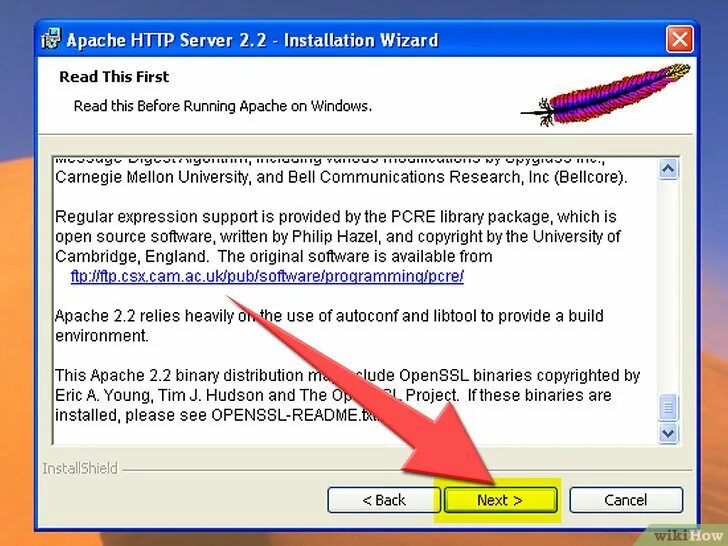Click 'Read this Before Running Apache on Windows.'

tap(222, 106)
